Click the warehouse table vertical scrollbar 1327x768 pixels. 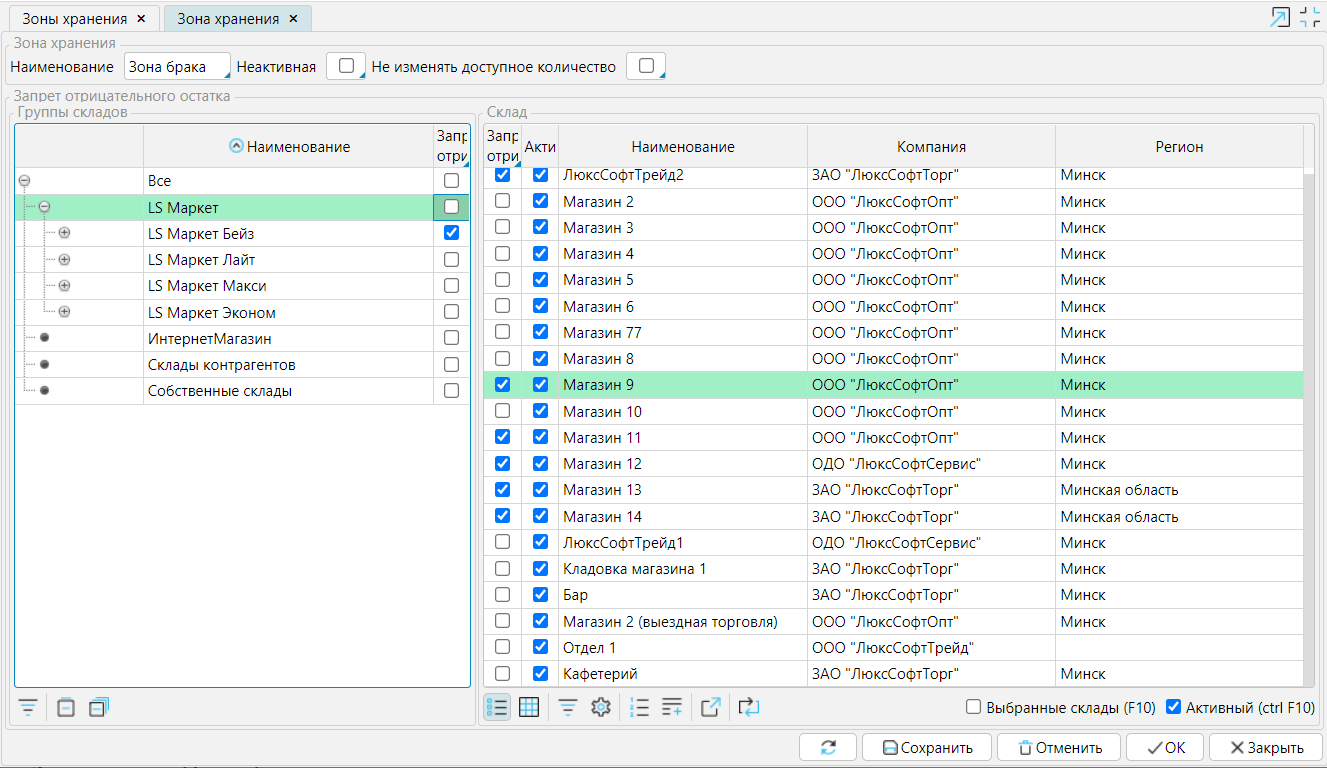(x=1309, y=400)
